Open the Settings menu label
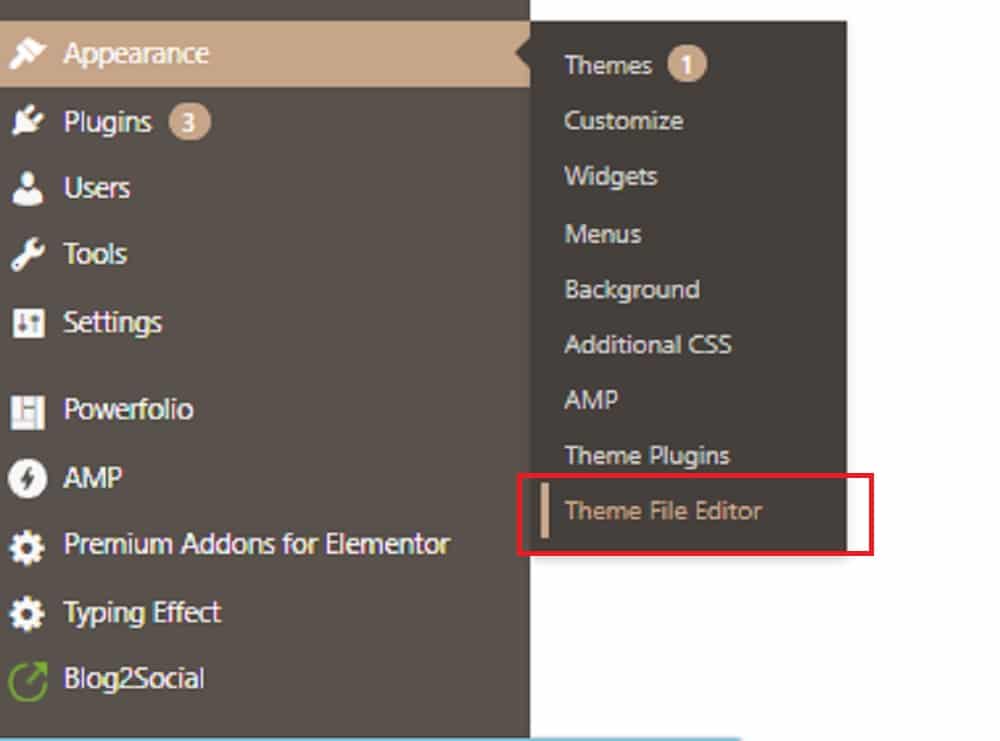The height and width of the screenshot is (741, 1000). pyautogui.click(x=113, y=323)
